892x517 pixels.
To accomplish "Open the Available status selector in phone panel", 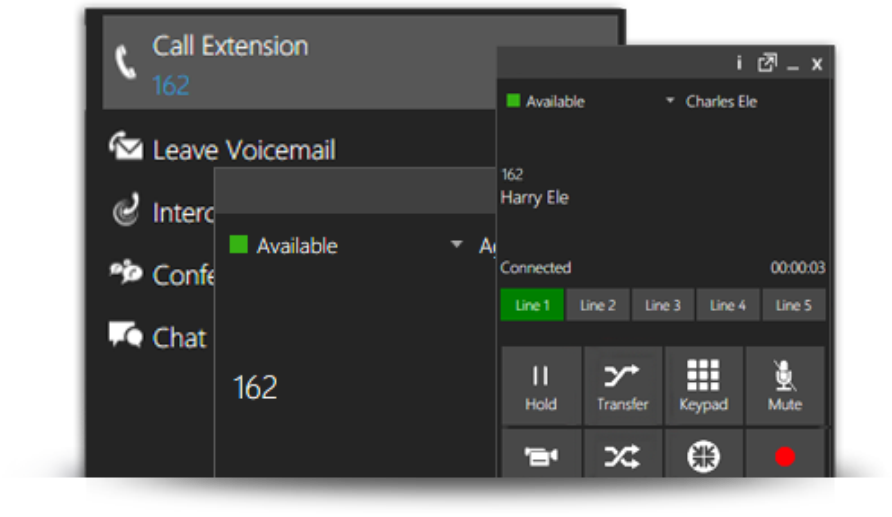I will [546, 102].
